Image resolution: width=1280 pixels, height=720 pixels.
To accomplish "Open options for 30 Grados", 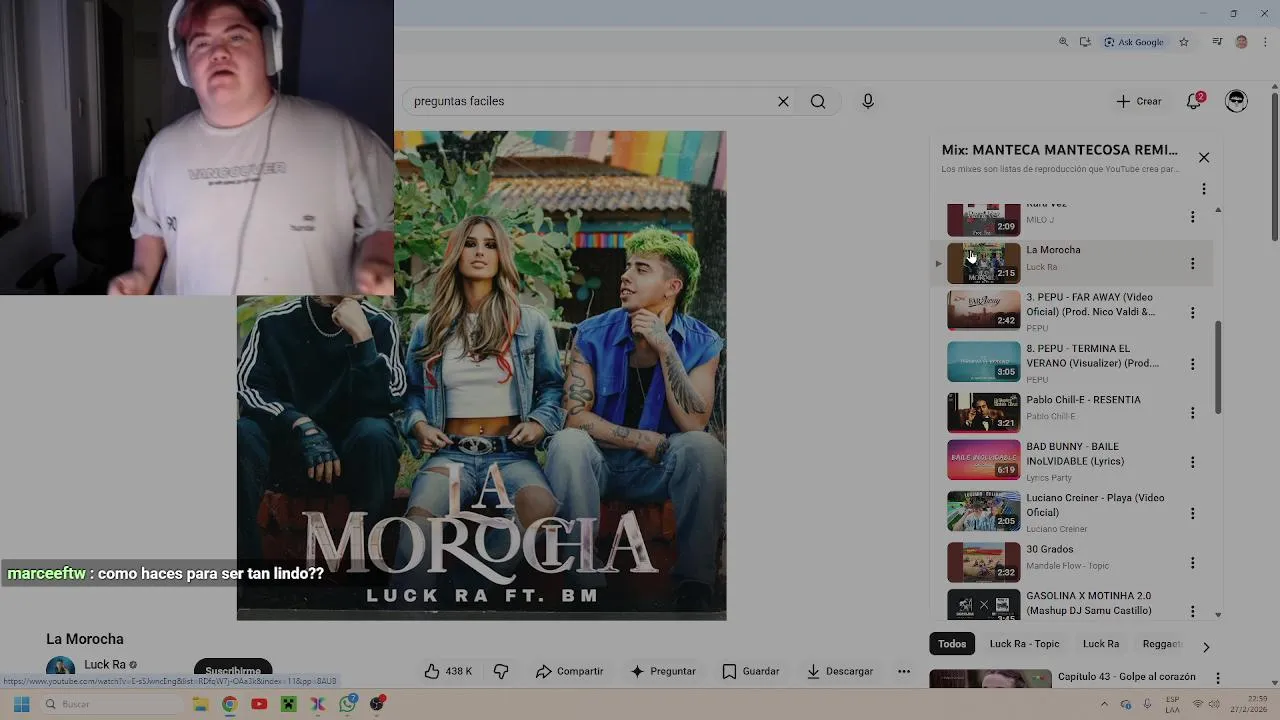I will coord(1192,563).
